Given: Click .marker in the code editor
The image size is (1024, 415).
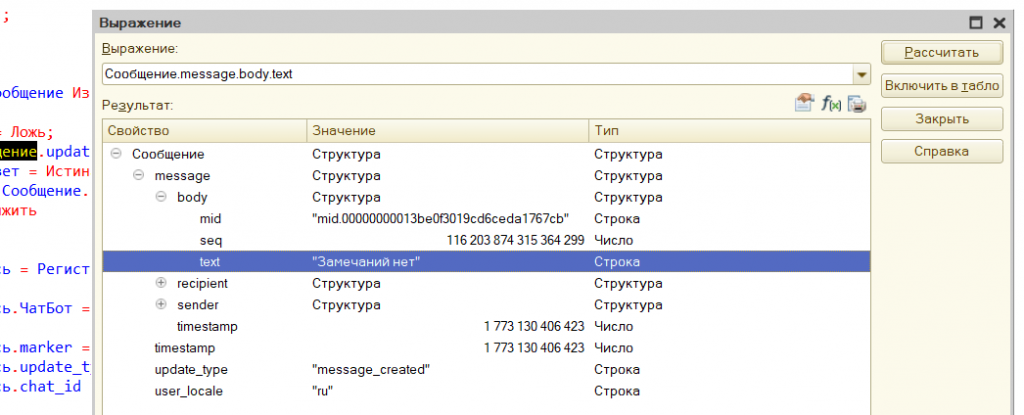Looking at the screenshot, I should [x=42, y=346].
